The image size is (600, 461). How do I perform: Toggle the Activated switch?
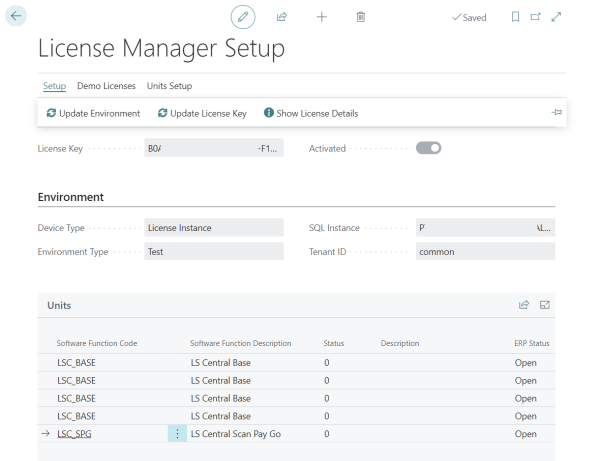428,148
